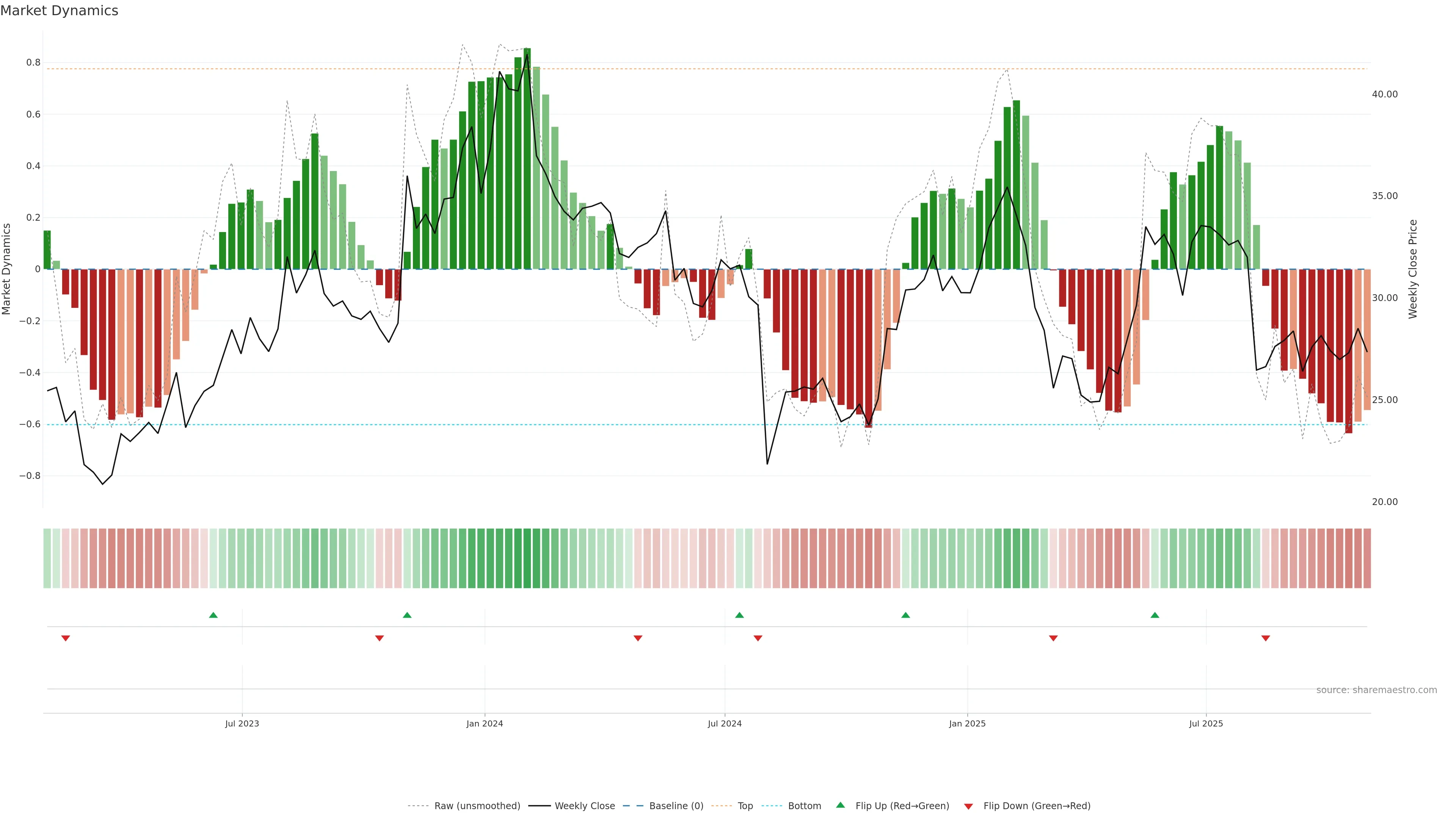Click the red flip-down marker after Jan 2025
Viewport: 1456px width, 819px height.
1053,638
